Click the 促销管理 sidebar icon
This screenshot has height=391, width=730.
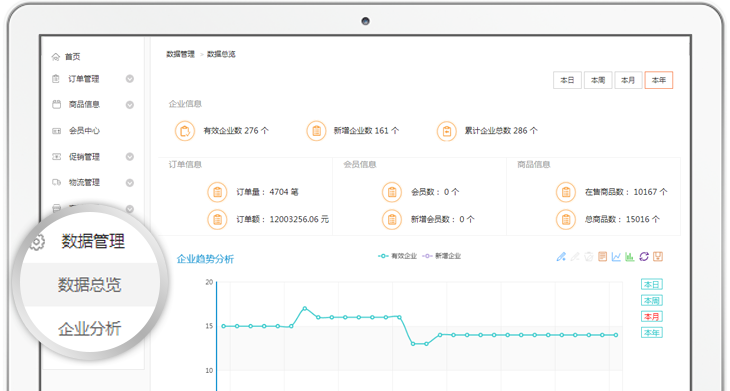click(x=56, y=157)
